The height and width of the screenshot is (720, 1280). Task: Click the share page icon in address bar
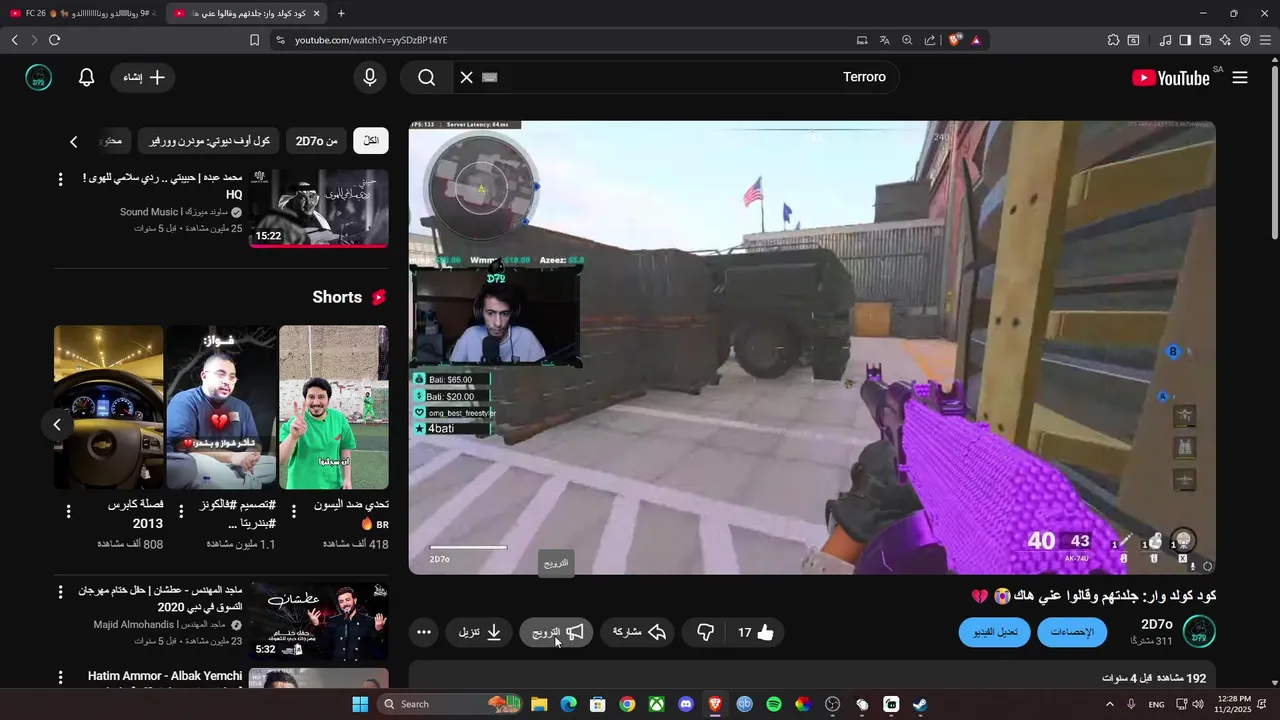(930, 40)
